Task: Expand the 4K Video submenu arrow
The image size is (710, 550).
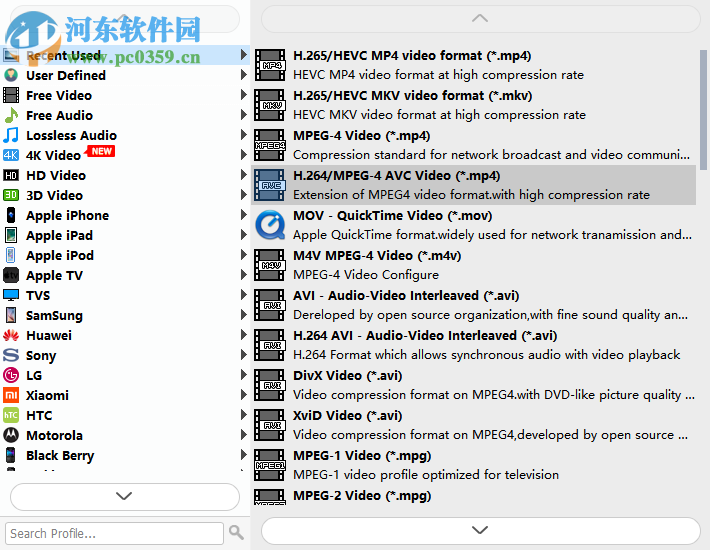Action: coord(244,155)
